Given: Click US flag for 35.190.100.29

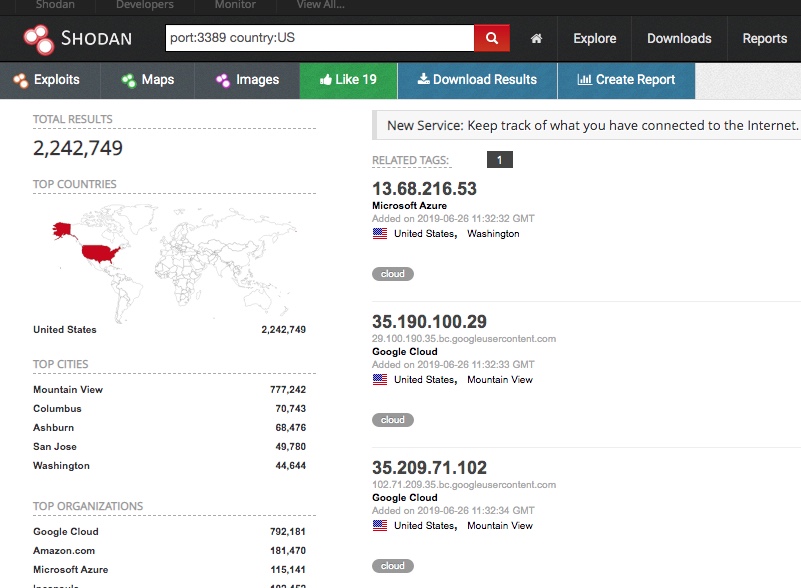Looking at the screenshot, I should 380,380.
